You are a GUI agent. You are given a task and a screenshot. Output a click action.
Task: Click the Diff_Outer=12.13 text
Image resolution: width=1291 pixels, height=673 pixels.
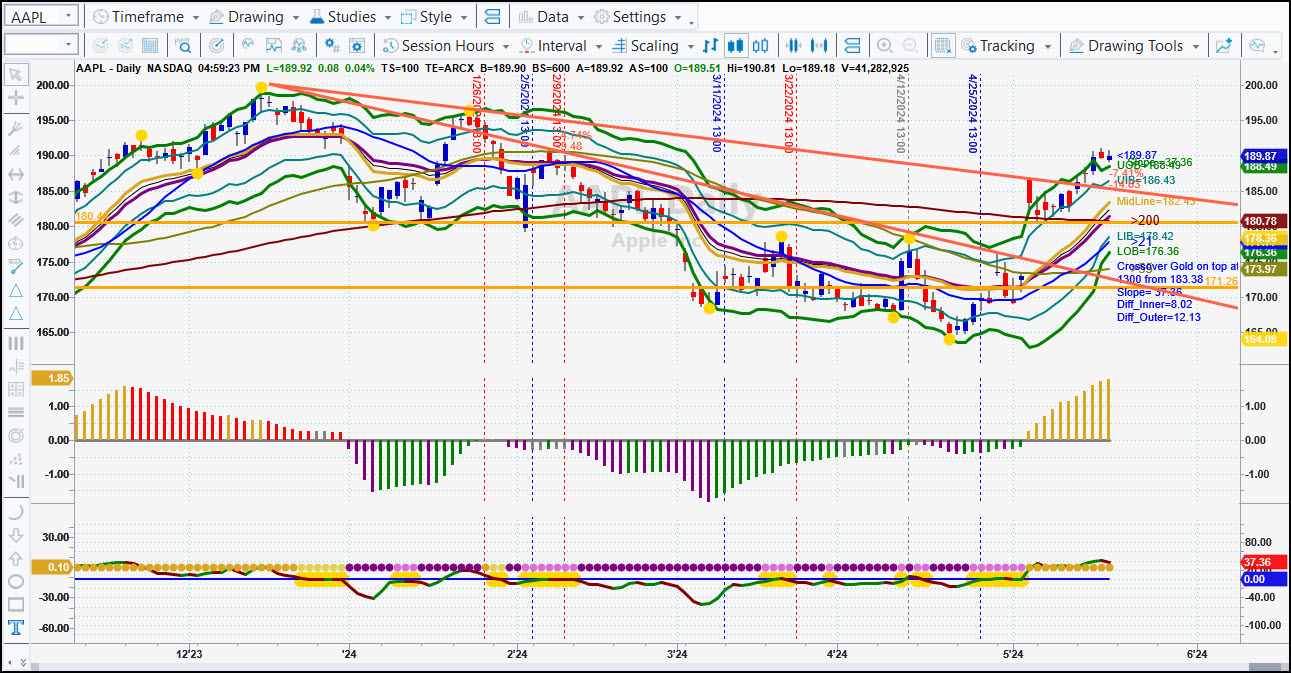[1159, 317]
